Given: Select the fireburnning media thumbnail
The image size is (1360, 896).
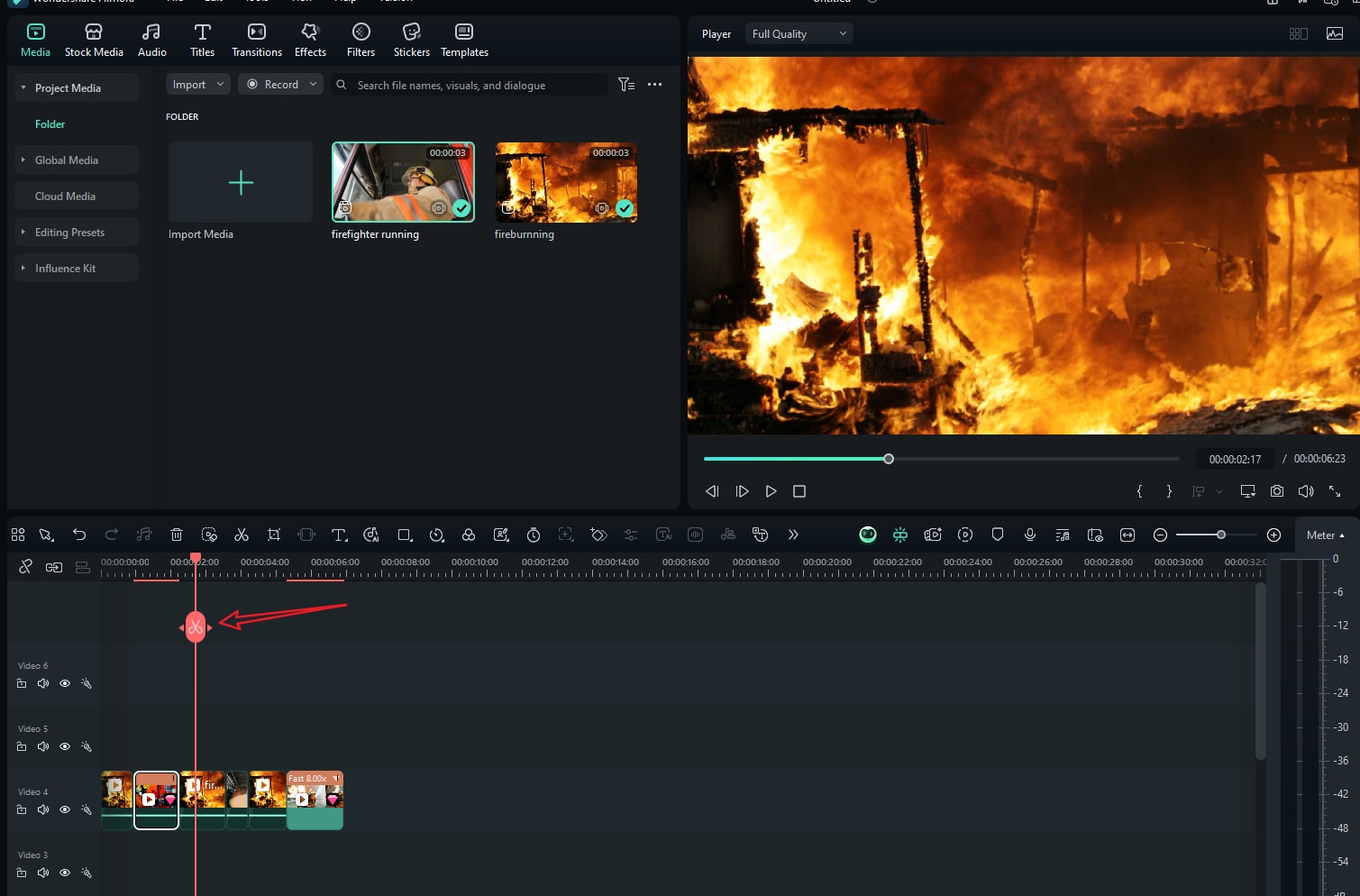Looking at the screenshot, I should click(566, 182).
